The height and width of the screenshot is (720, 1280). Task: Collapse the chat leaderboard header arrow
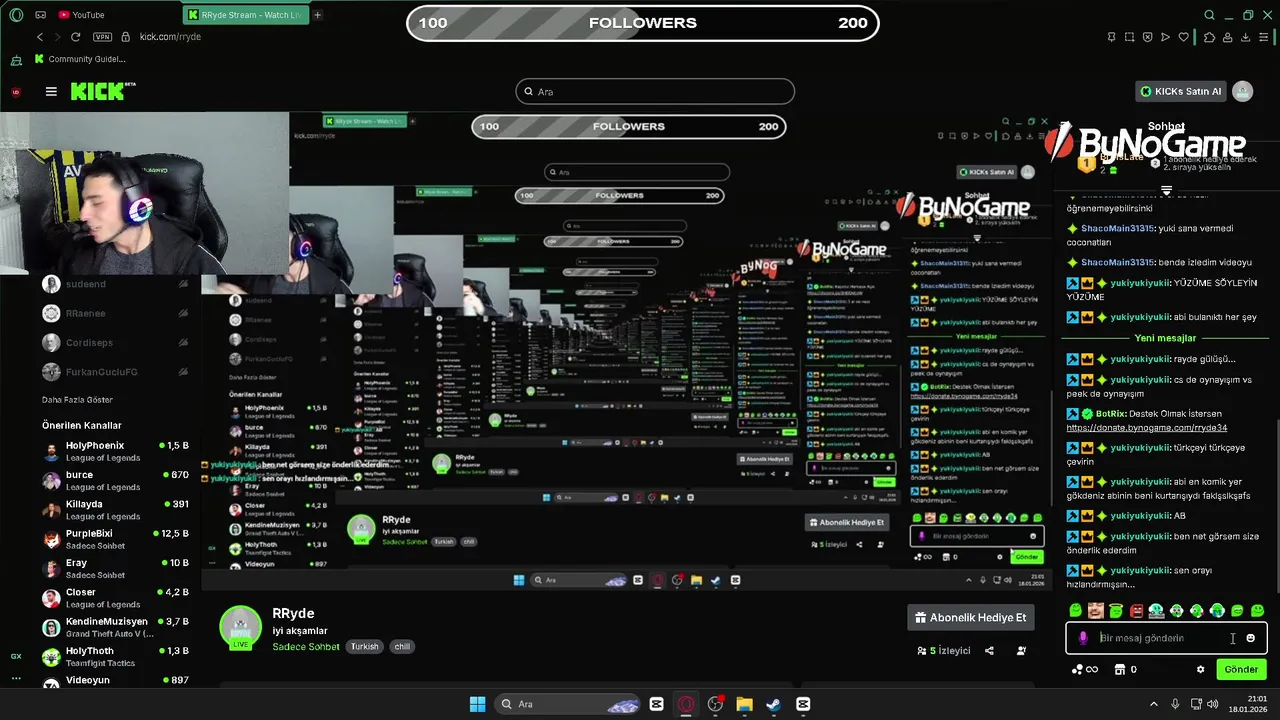point(1166,190)
